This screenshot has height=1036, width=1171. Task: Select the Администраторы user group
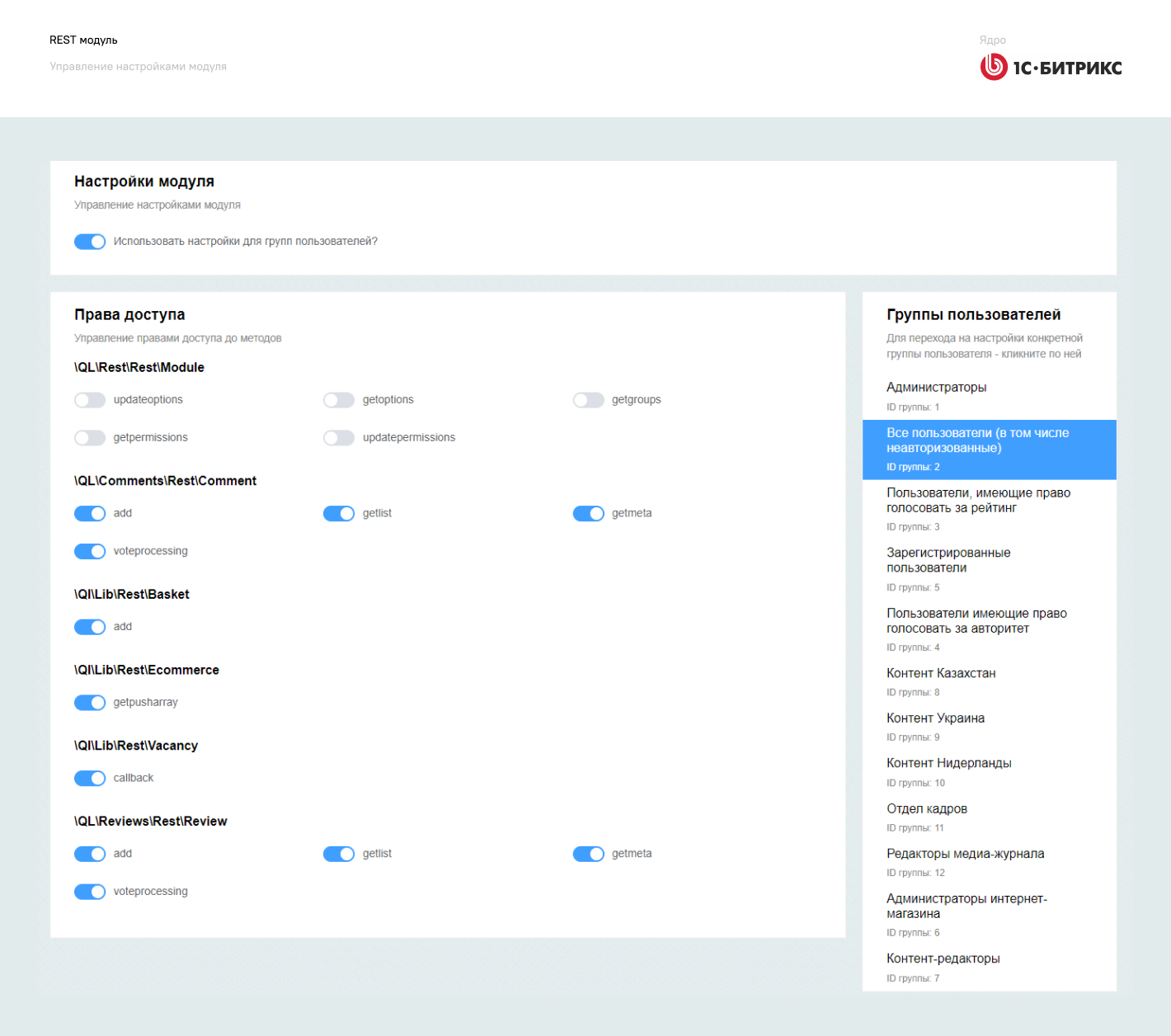936,388
